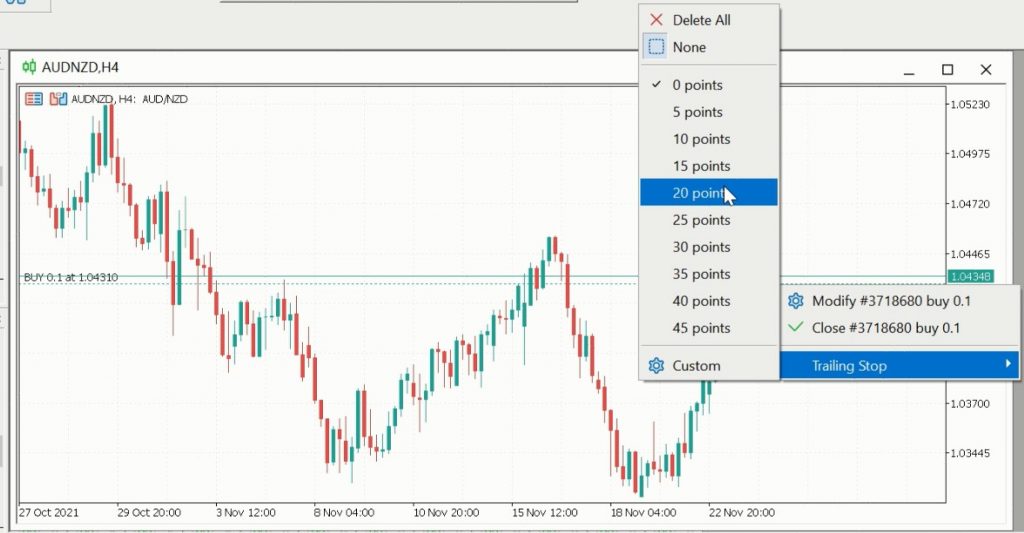Click the AUDNZD,H4 window title text
Image resolution: width=1024 pixels, height=533 pixels.
point(80,67)
